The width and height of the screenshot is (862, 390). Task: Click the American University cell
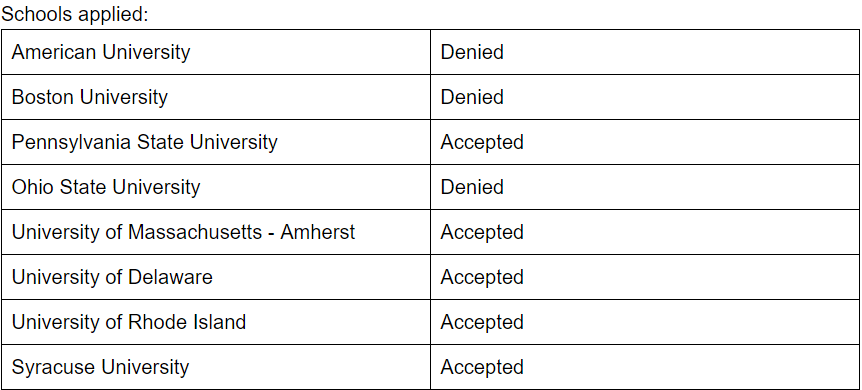click(x=216, y=52)
